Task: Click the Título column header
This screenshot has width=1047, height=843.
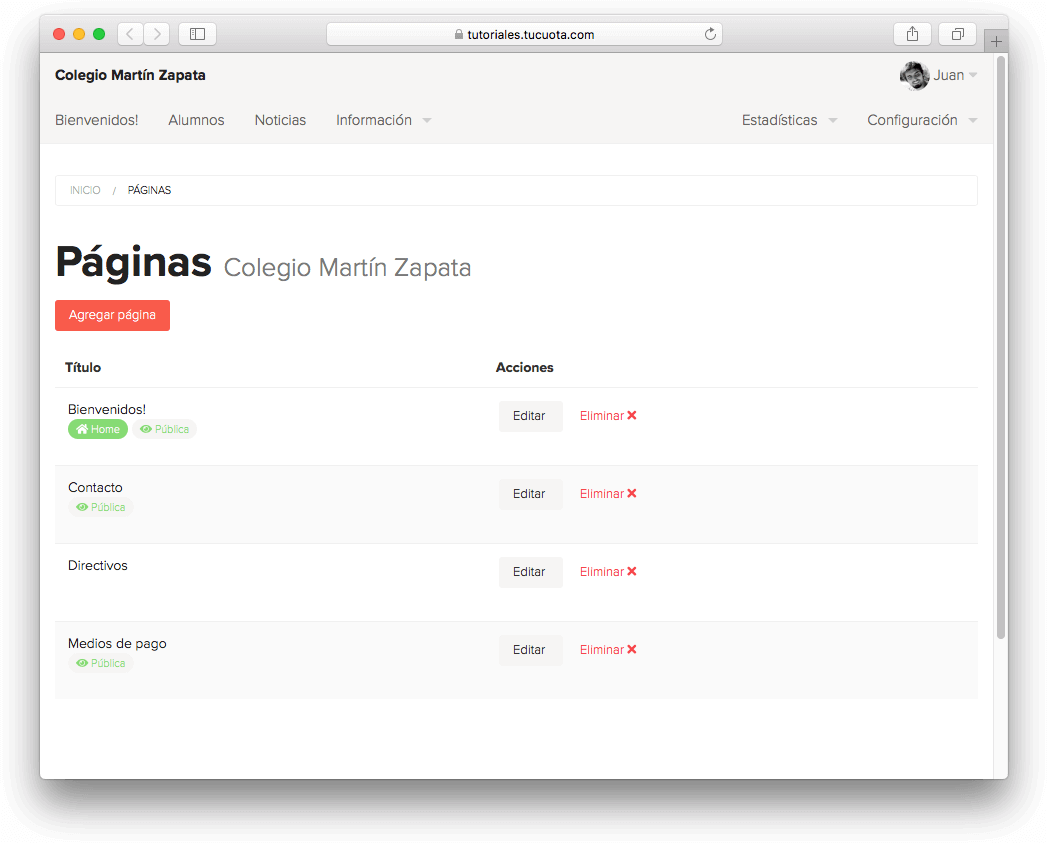Action: [x=83, y=367]
